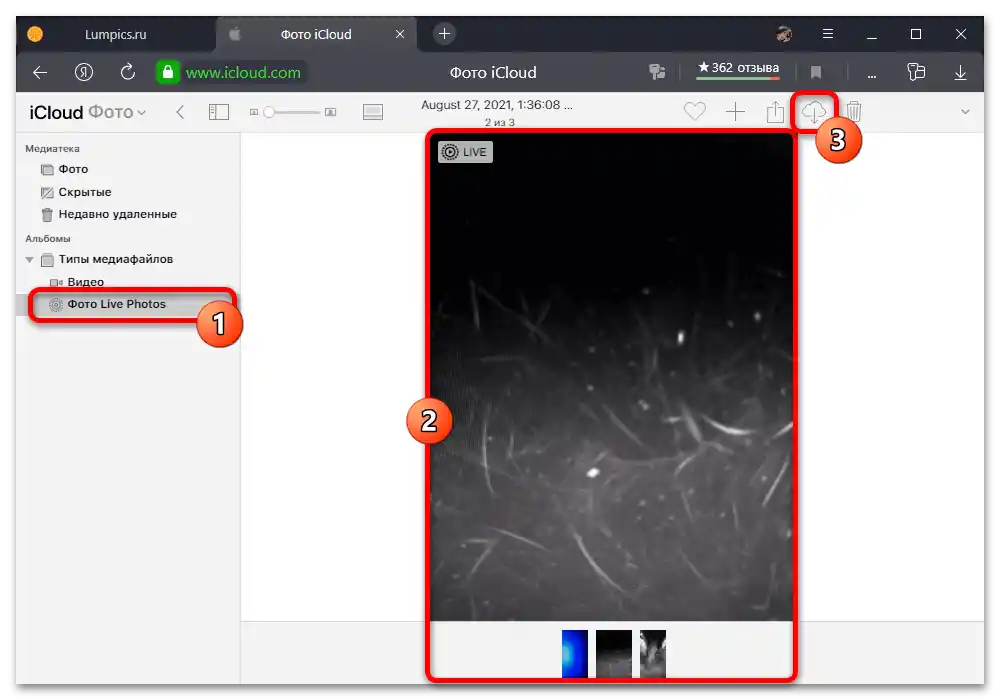Click the Фото iCloud page title in address bar

point(493,73)
